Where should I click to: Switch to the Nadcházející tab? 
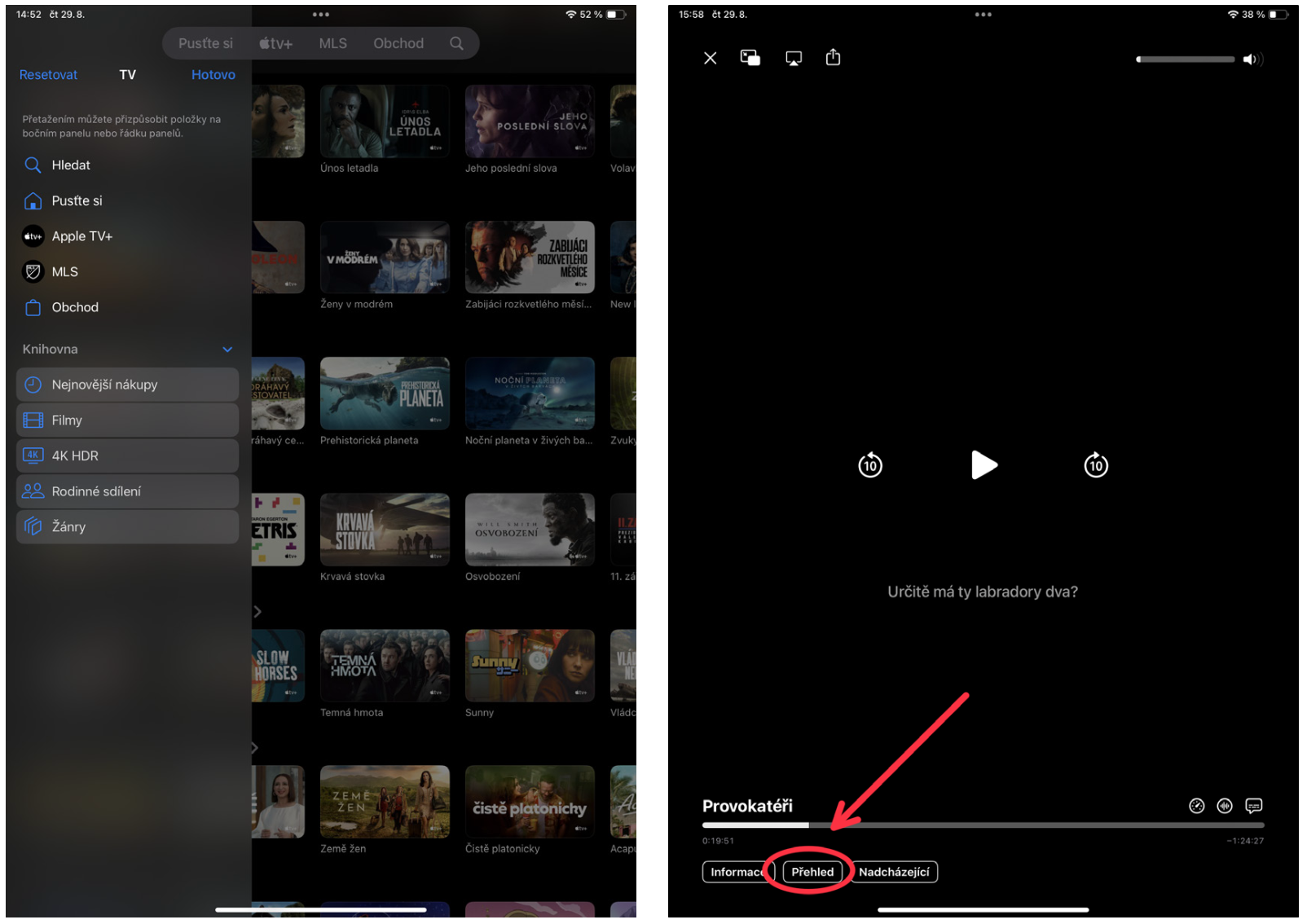894,872
